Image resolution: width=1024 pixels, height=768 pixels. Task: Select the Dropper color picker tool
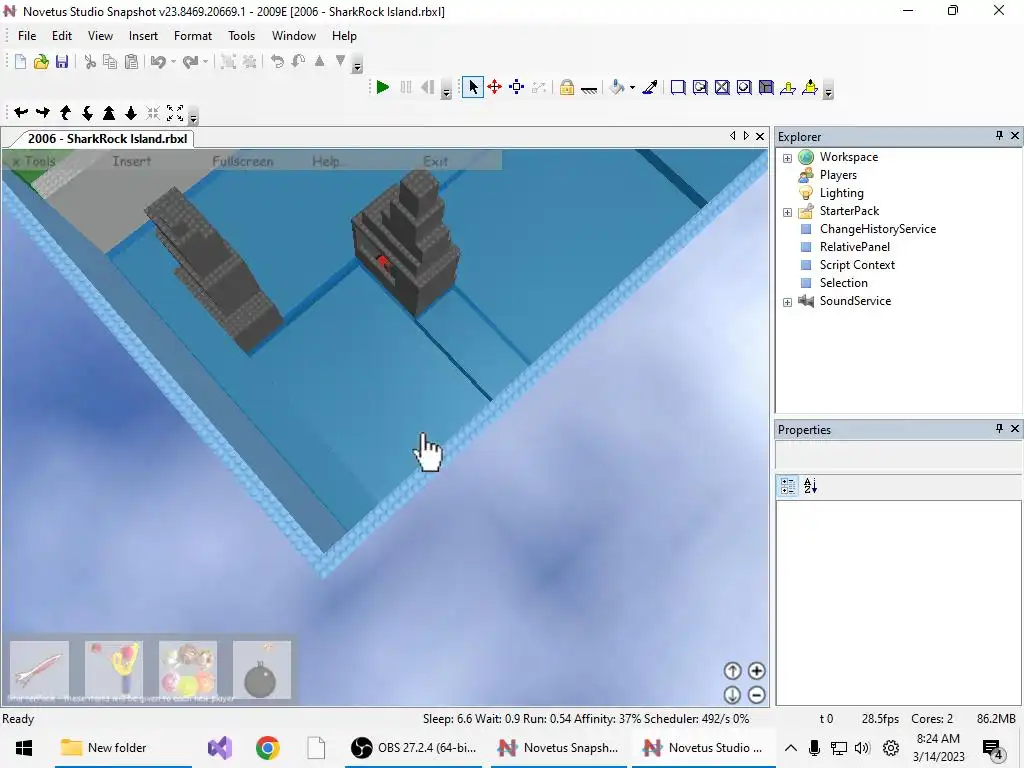click(650, 87)
